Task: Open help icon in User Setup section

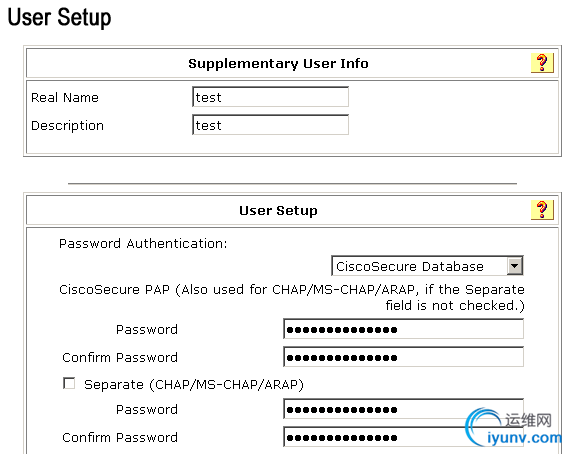Action: coord(542,210)
